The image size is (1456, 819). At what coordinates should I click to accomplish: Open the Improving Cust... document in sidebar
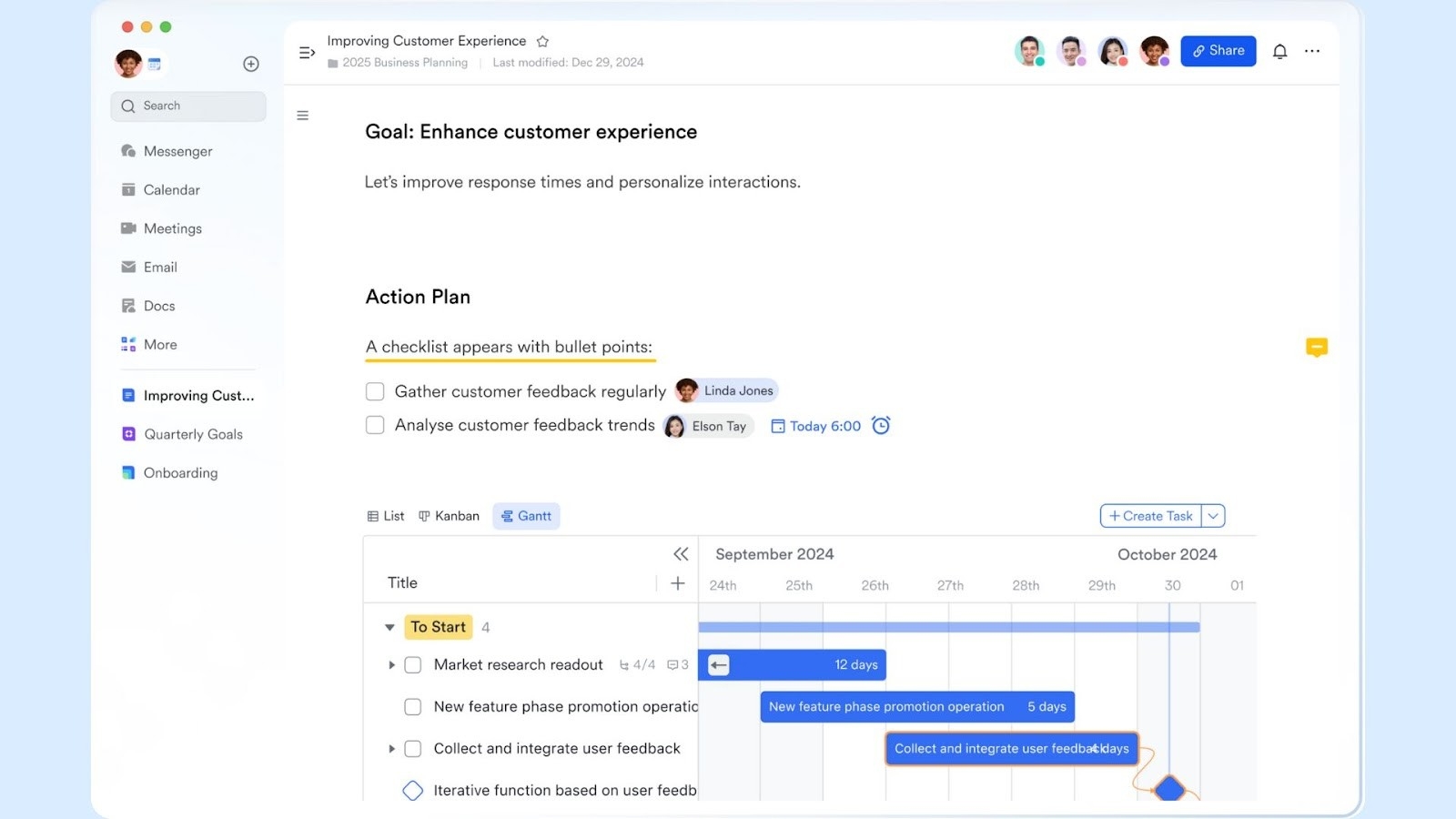(x=188, y=396)
